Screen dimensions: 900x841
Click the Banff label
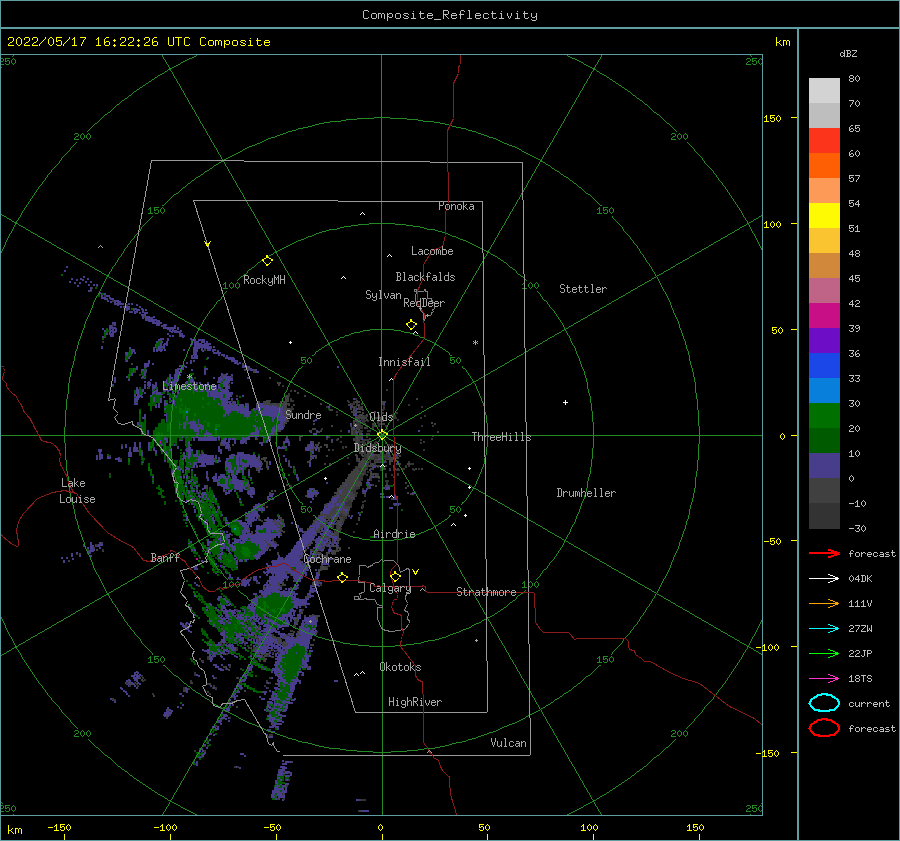pyautogui.click(x=165, y=558)
